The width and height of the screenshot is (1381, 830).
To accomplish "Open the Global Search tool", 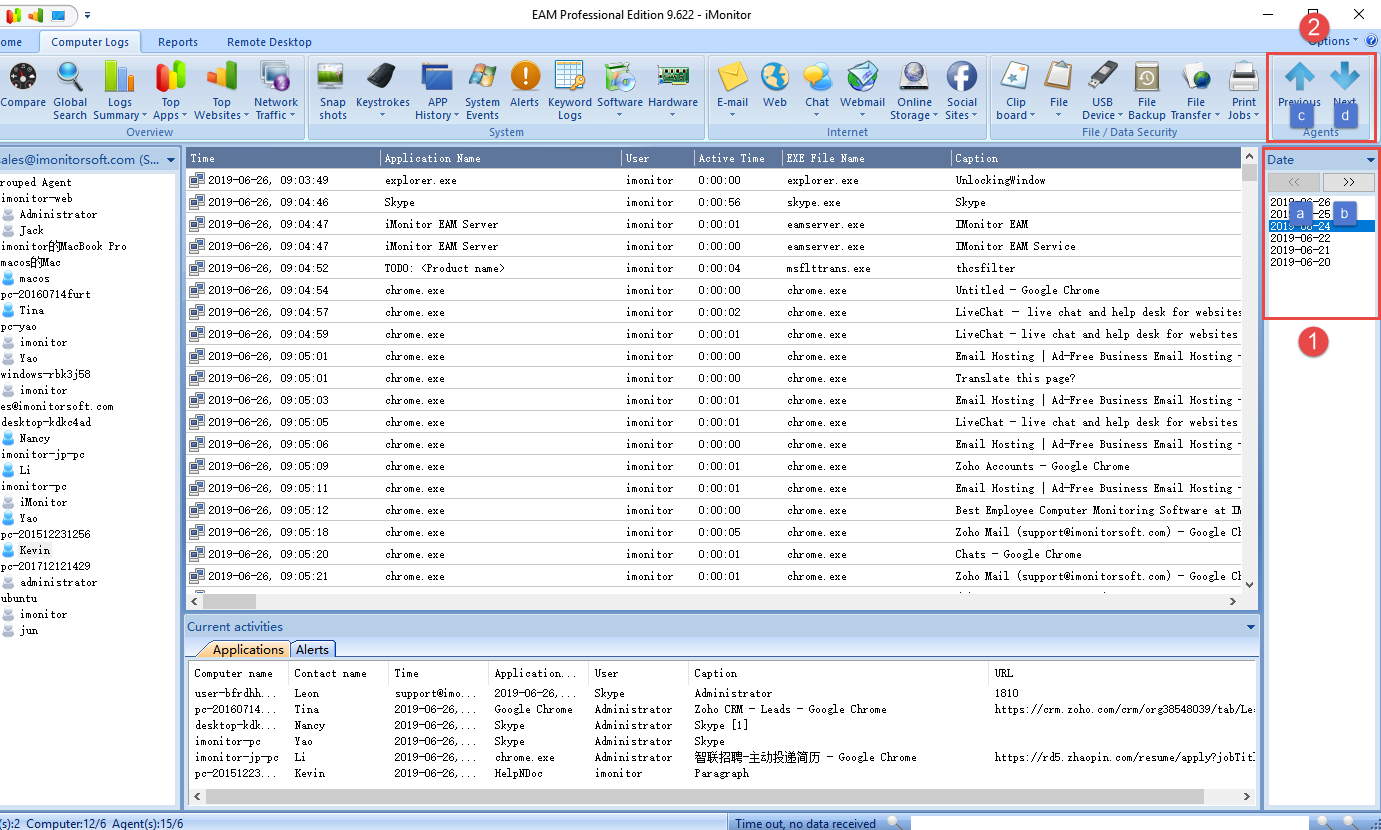I will [x=70, y=90].
